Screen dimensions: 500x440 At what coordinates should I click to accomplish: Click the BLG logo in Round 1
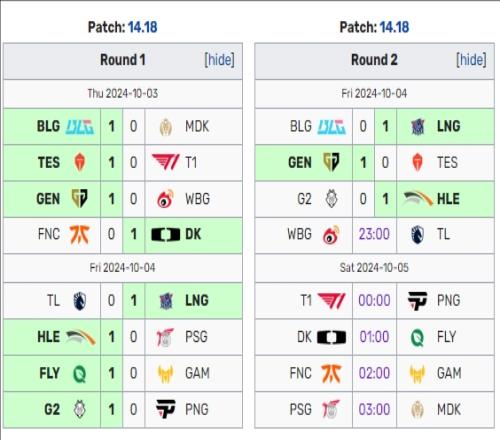(80, 127)
